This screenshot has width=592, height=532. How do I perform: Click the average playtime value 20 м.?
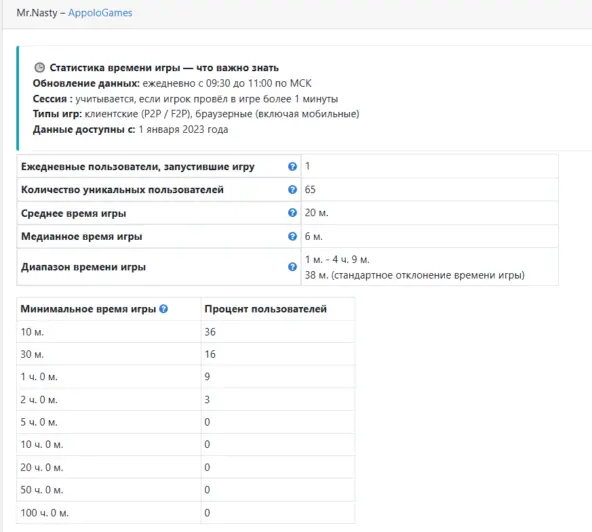click(x=316, y=213)
